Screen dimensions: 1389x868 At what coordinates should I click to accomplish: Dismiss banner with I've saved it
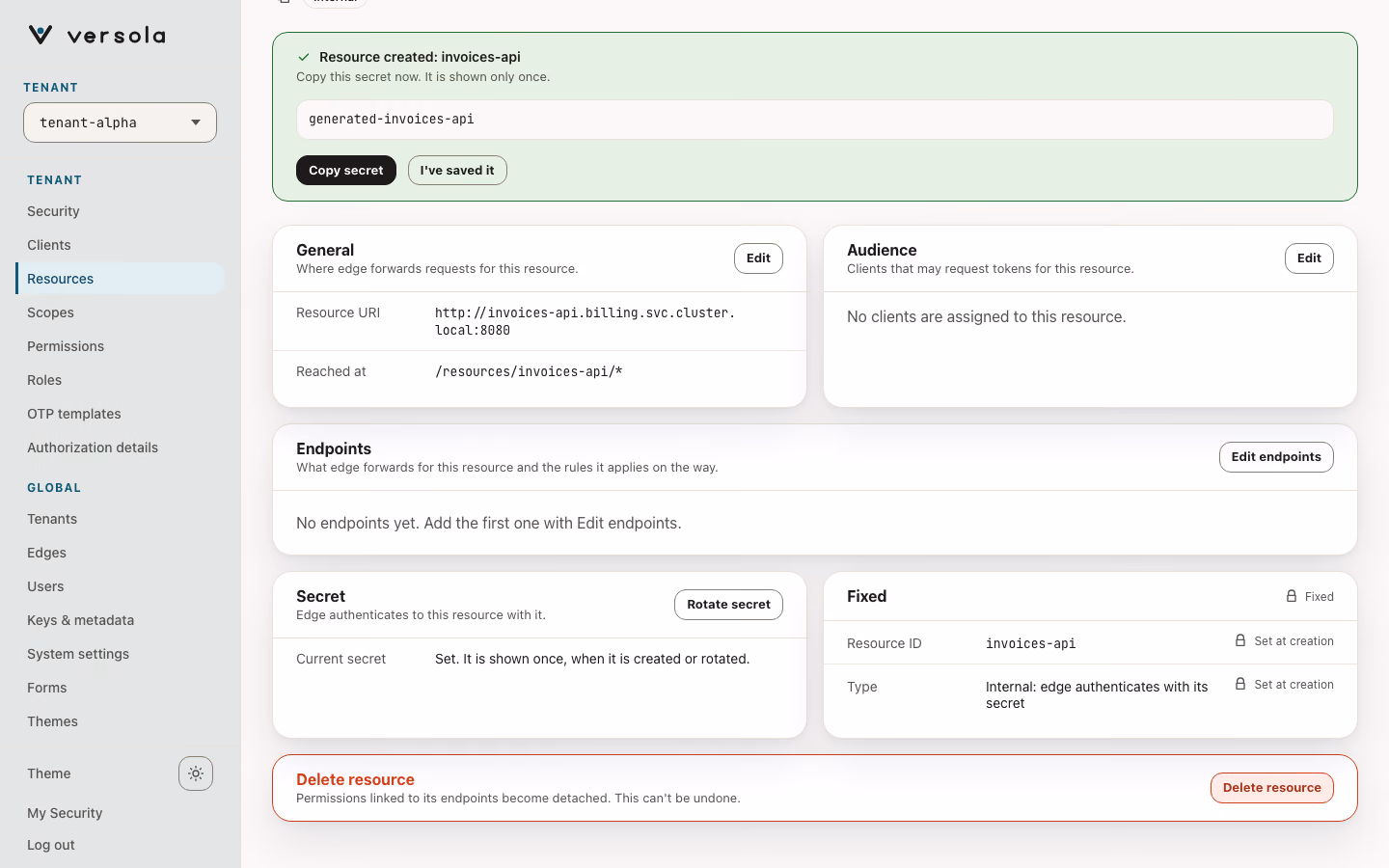(x=457, y=170)
